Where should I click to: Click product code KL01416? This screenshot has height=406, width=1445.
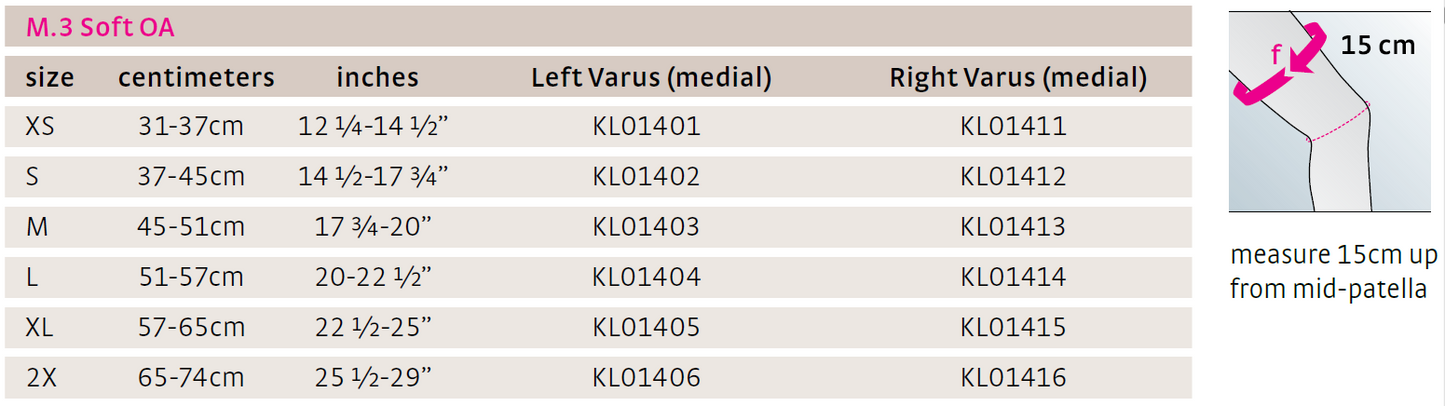click(x=1013, y=378)
